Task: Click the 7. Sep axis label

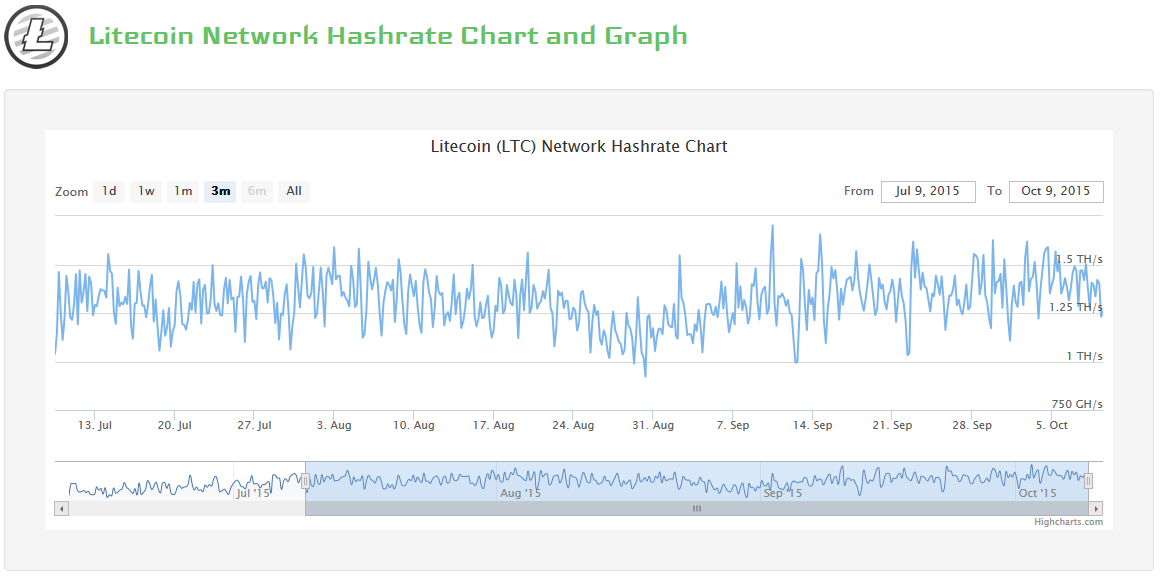Action: click(x=732, y=426)
